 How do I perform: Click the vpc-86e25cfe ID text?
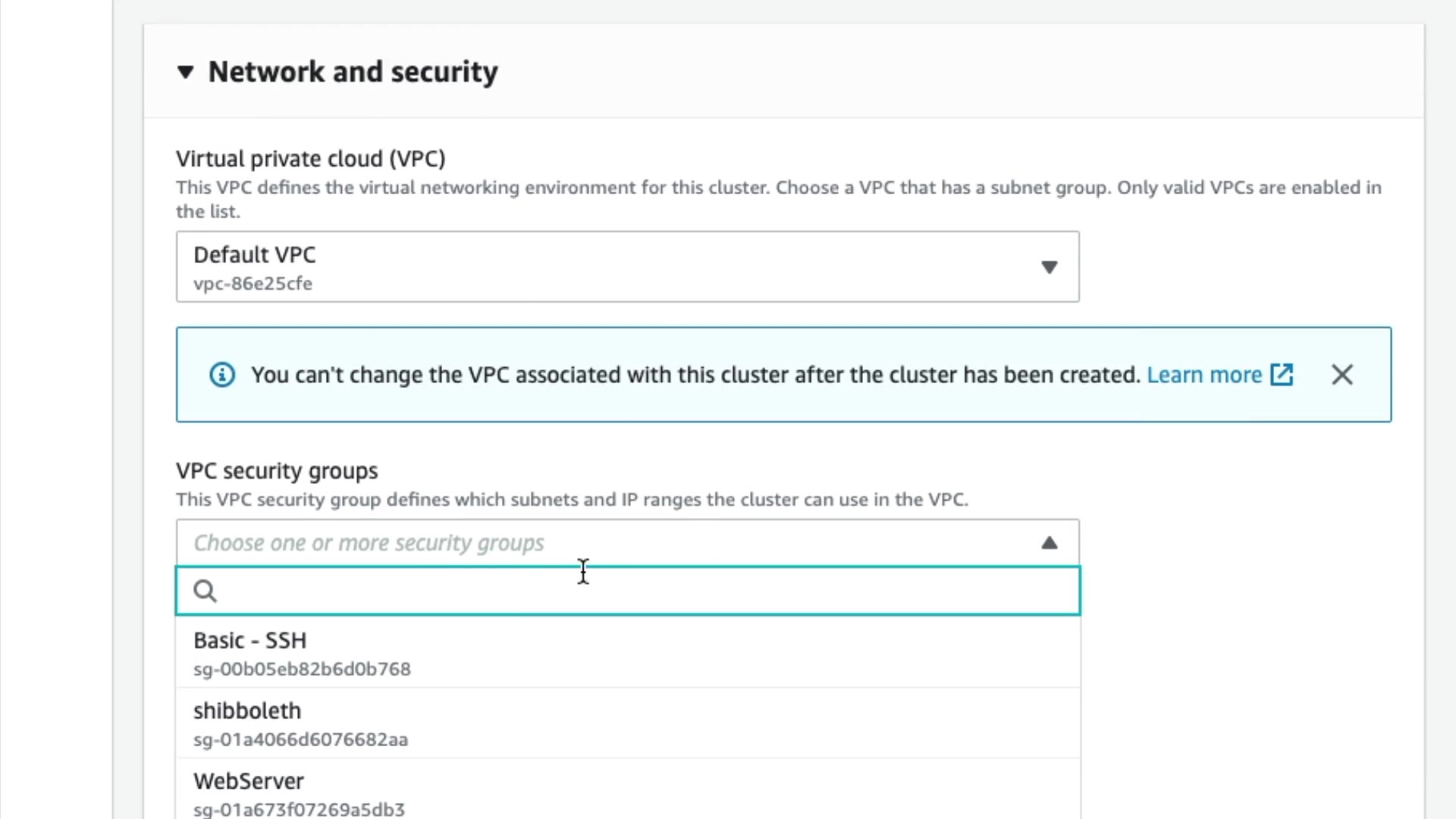253,284
